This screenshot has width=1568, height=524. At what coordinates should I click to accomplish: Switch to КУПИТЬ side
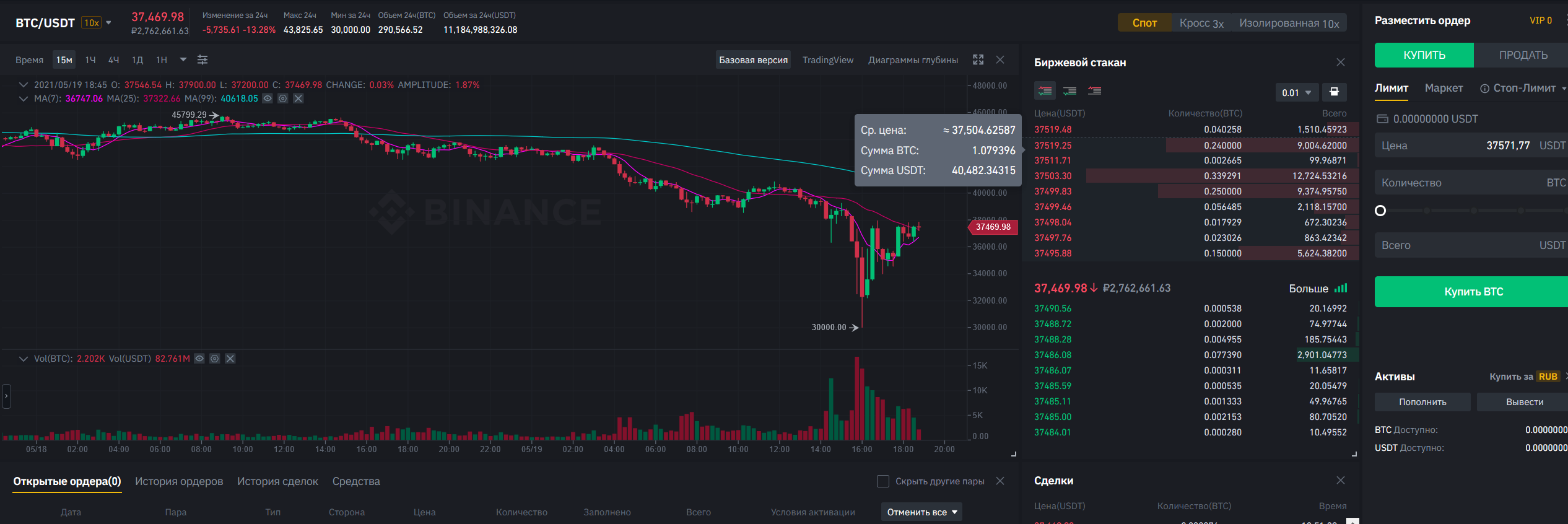click(x=1424, y=55)
